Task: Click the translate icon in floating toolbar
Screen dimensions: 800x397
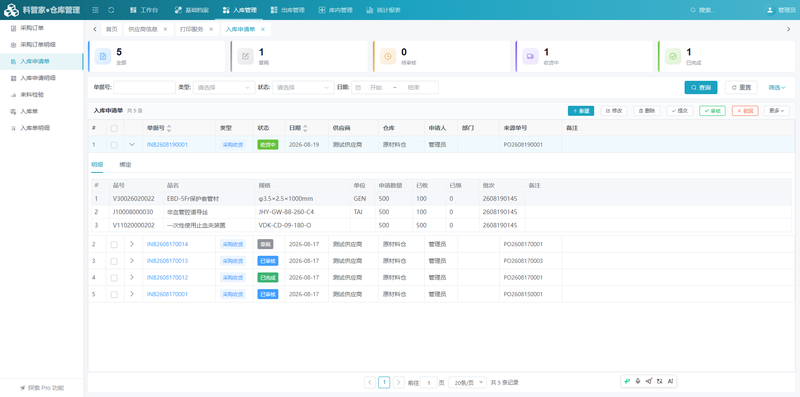Action: (659, 381)
